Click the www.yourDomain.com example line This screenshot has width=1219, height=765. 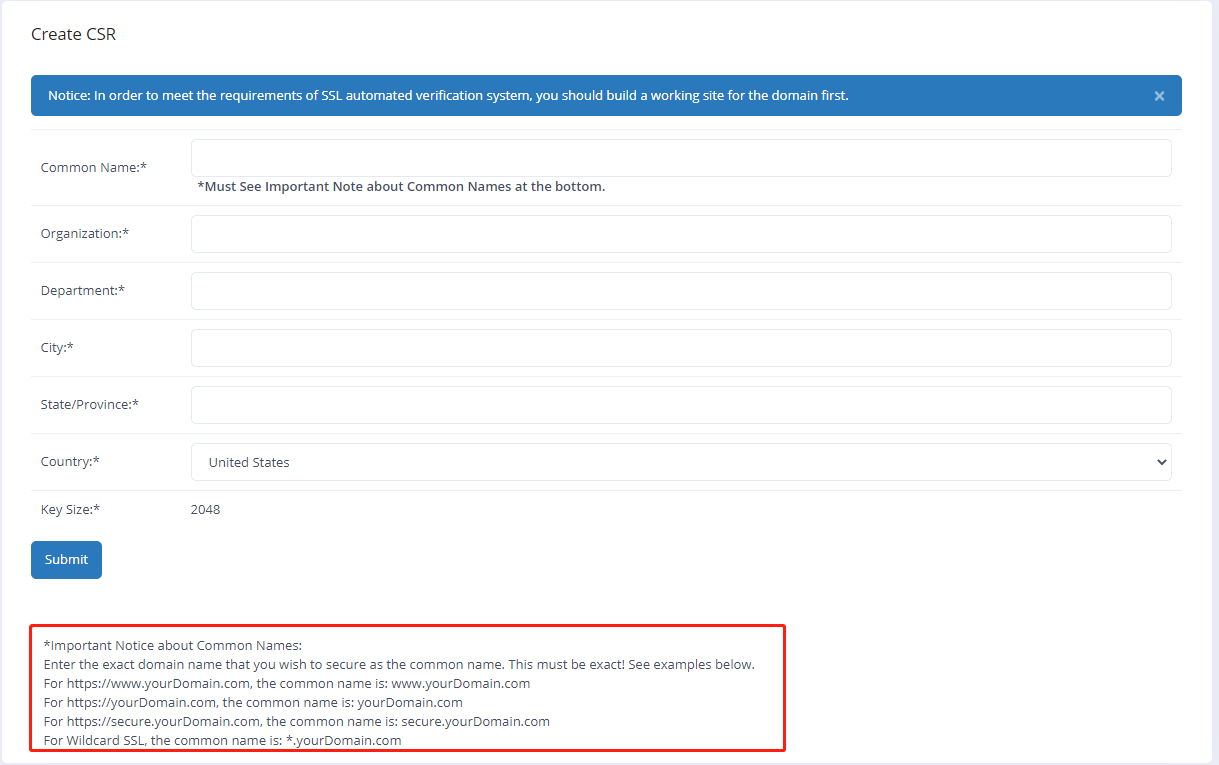286,683
